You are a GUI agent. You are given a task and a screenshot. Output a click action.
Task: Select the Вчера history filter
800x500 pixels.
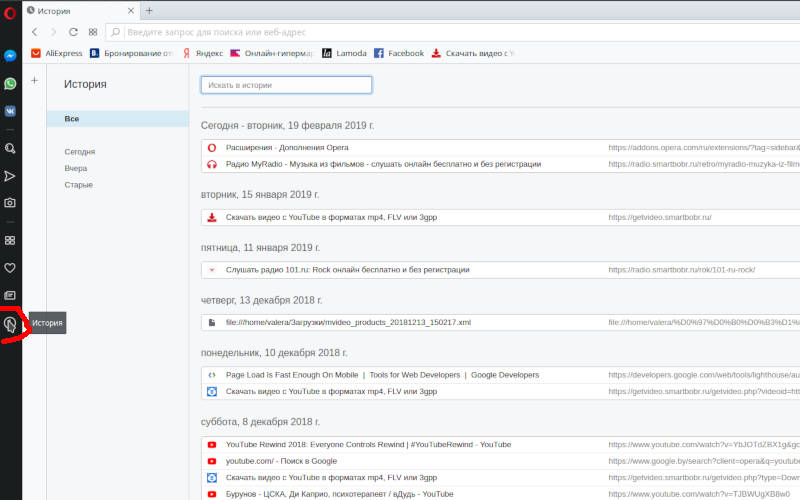point(76,168)
